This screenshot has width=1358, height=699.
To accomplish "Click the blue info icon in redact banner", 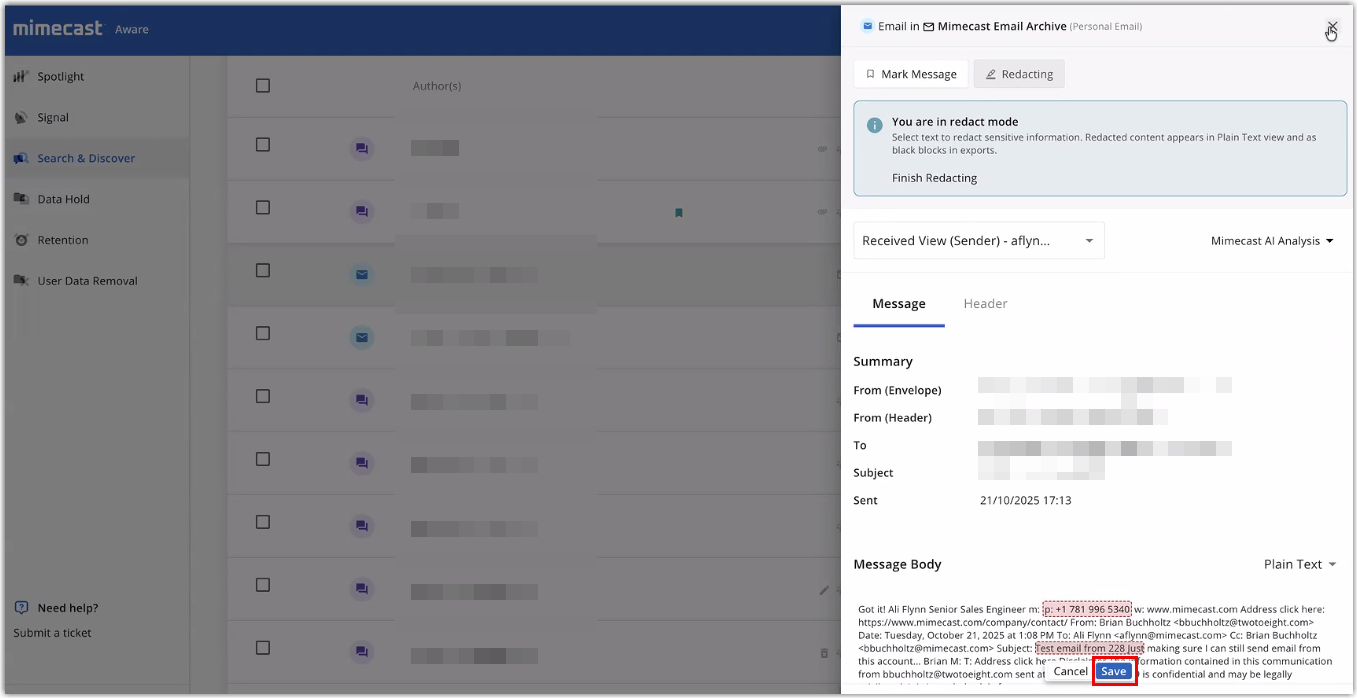I will pos(874,125).
